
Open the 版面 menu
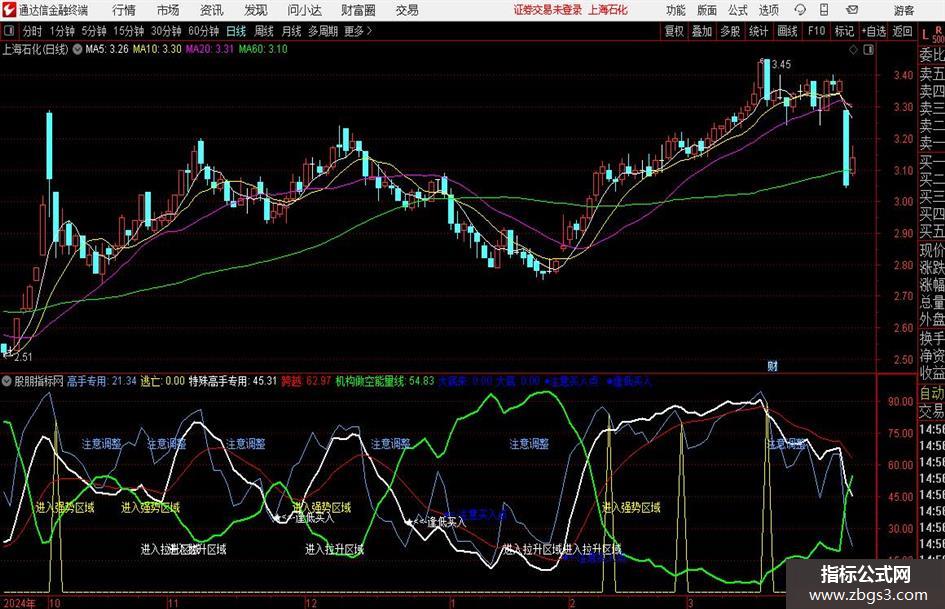point(707,10)
